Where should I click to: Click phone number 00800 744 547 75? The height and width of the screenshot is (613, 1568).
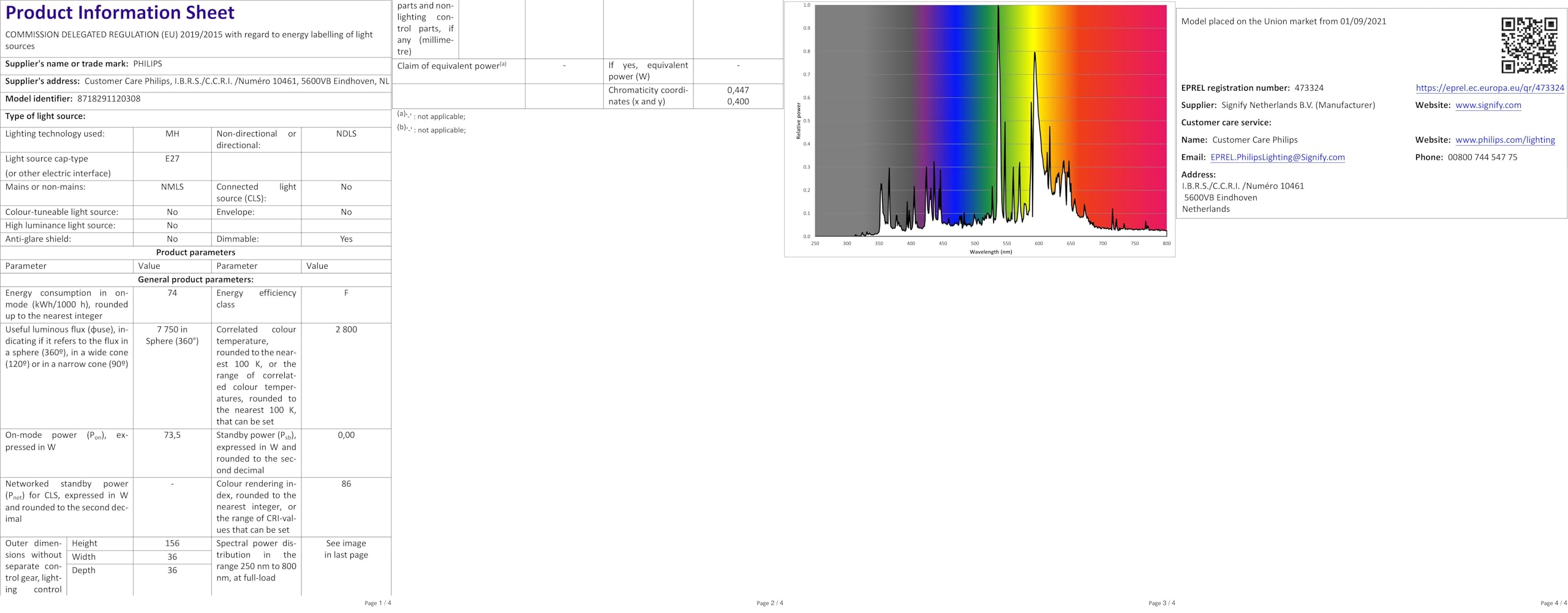click(x=1482, y=157)
